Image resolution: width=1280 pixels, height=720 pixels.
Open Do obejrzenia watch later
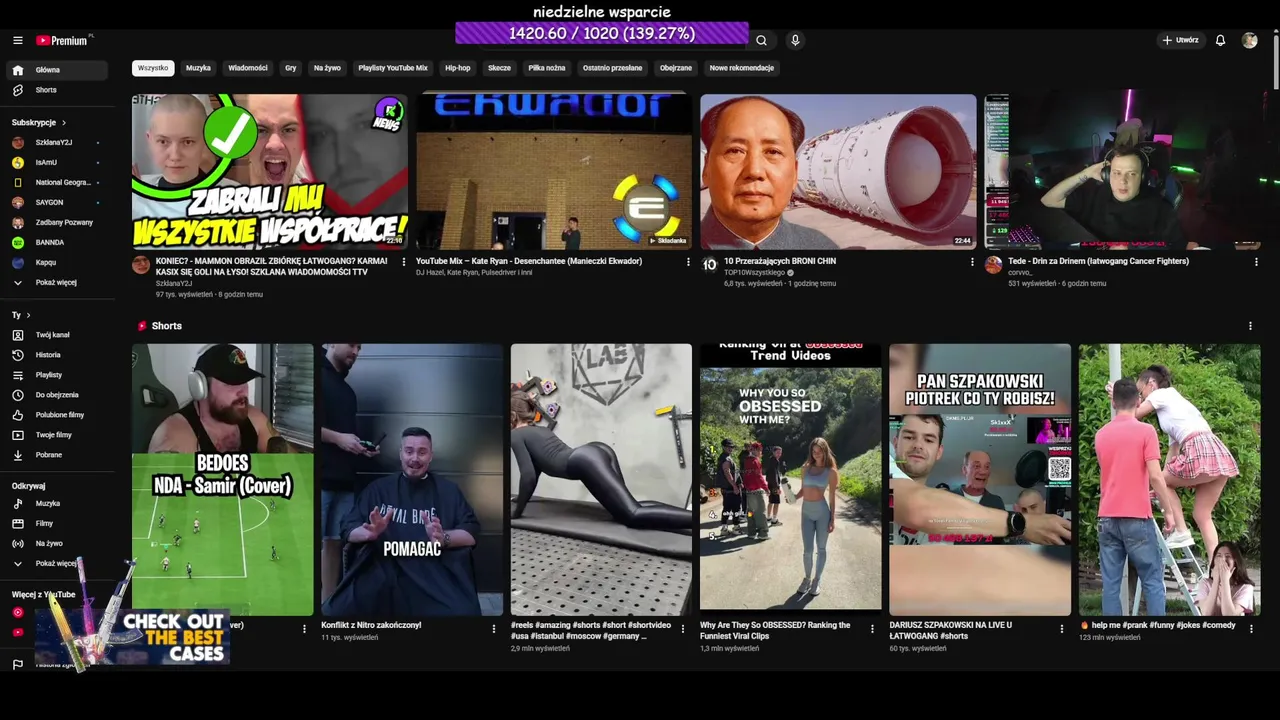click(x=55, y=395)
